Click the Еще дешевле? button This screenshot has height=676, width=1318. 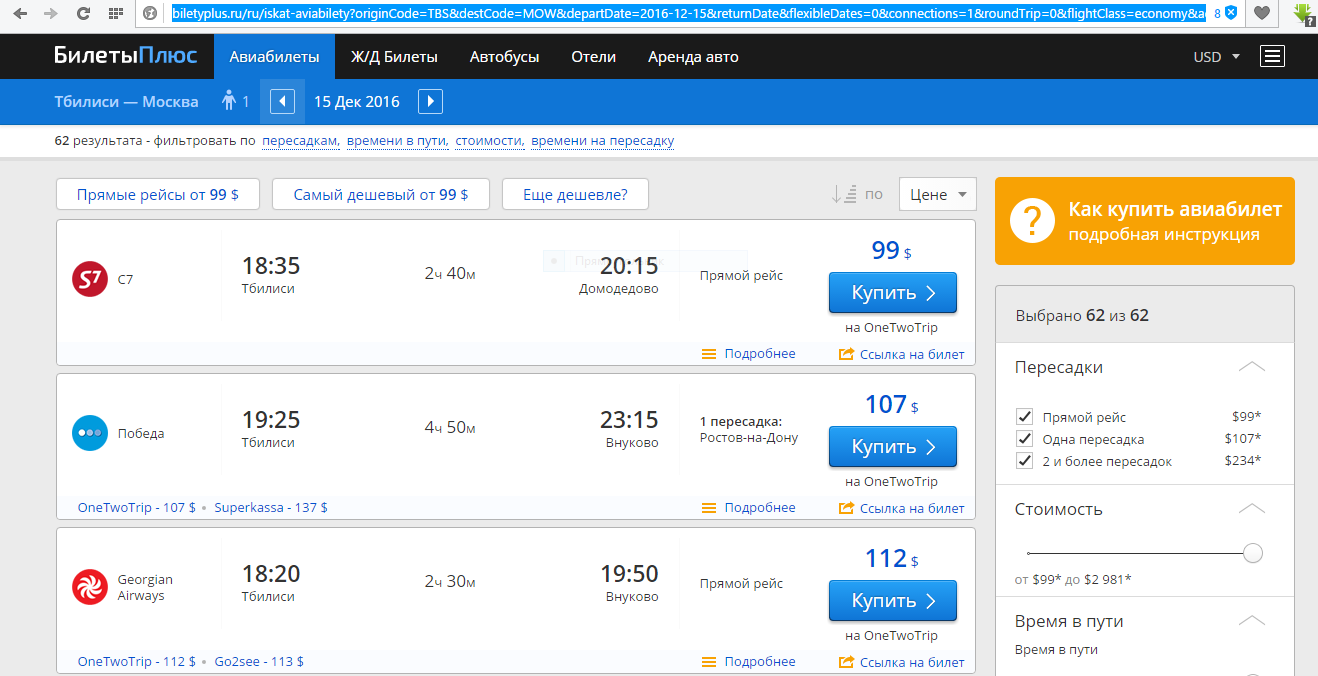tap(575, 194)
